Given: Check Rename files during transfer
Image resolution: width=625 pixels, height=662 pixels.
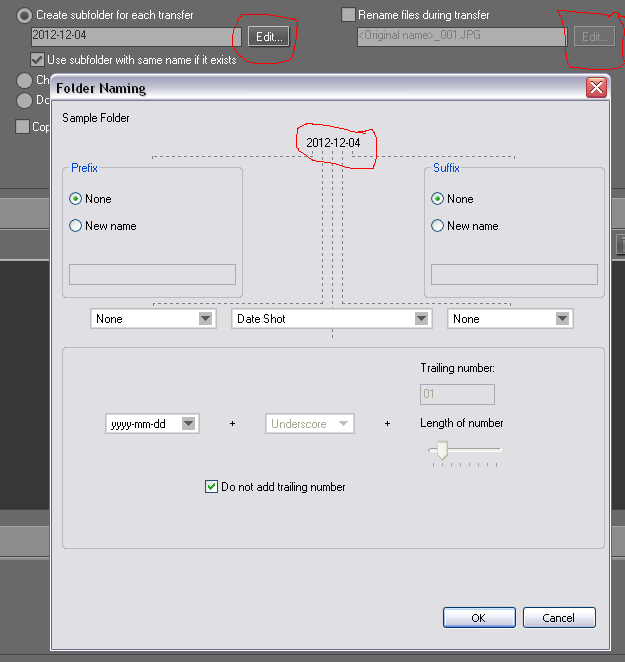Looking at the screenshot, I should click(x=348, y=15).
